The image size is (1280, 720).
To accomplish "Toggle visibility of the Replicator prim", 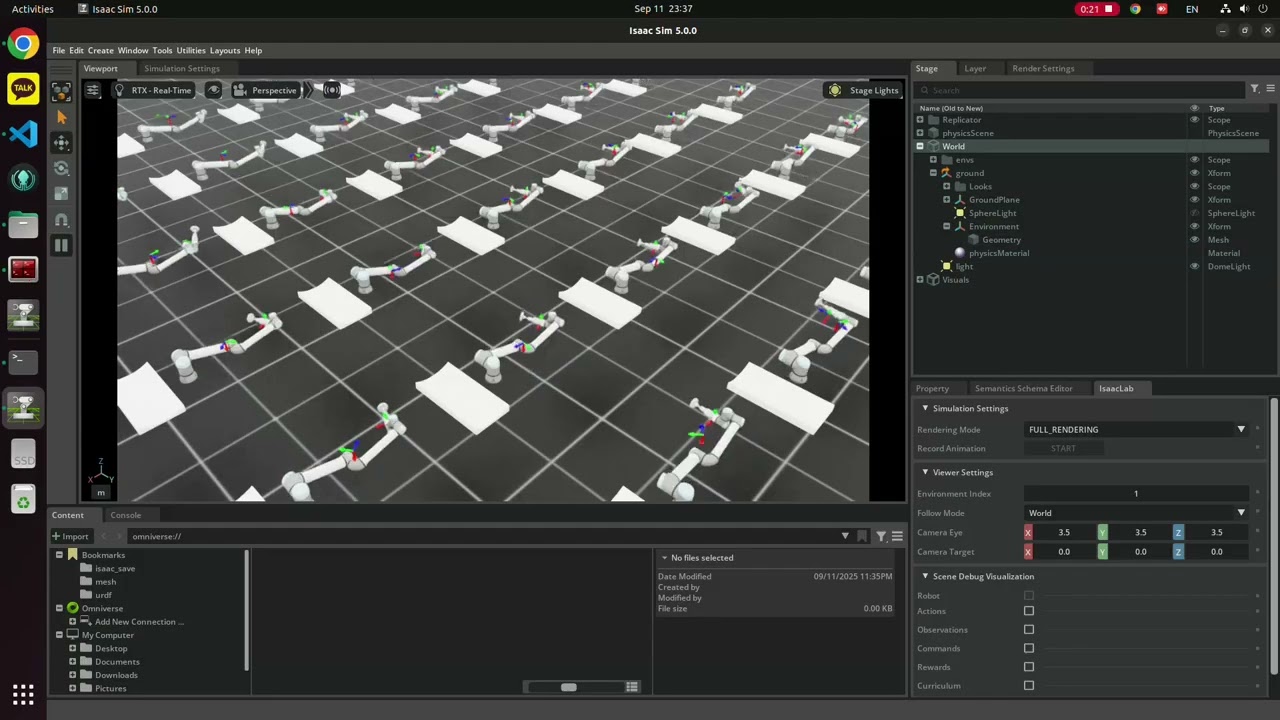I will pos(1194,120).
